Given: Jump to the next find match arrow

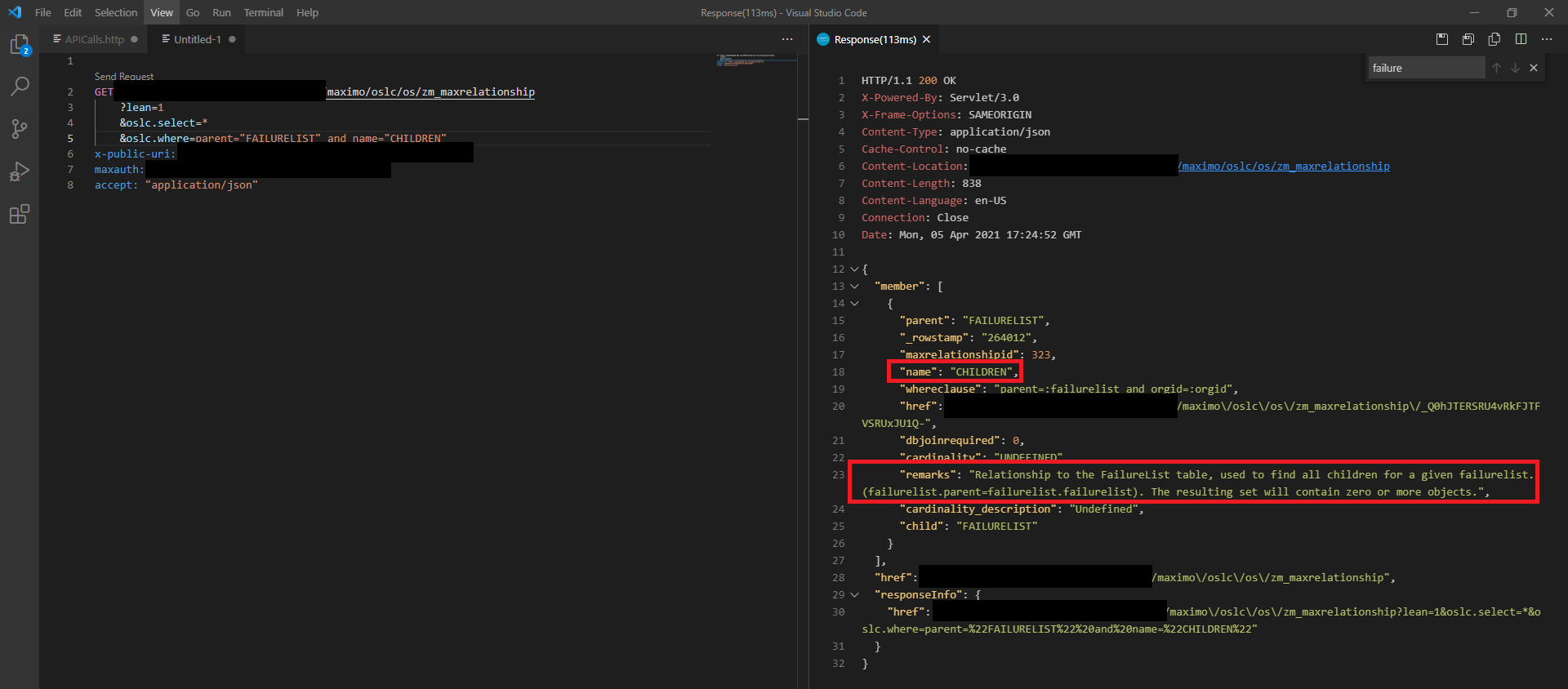Looking at the screenshot, I should (1515, 68).
